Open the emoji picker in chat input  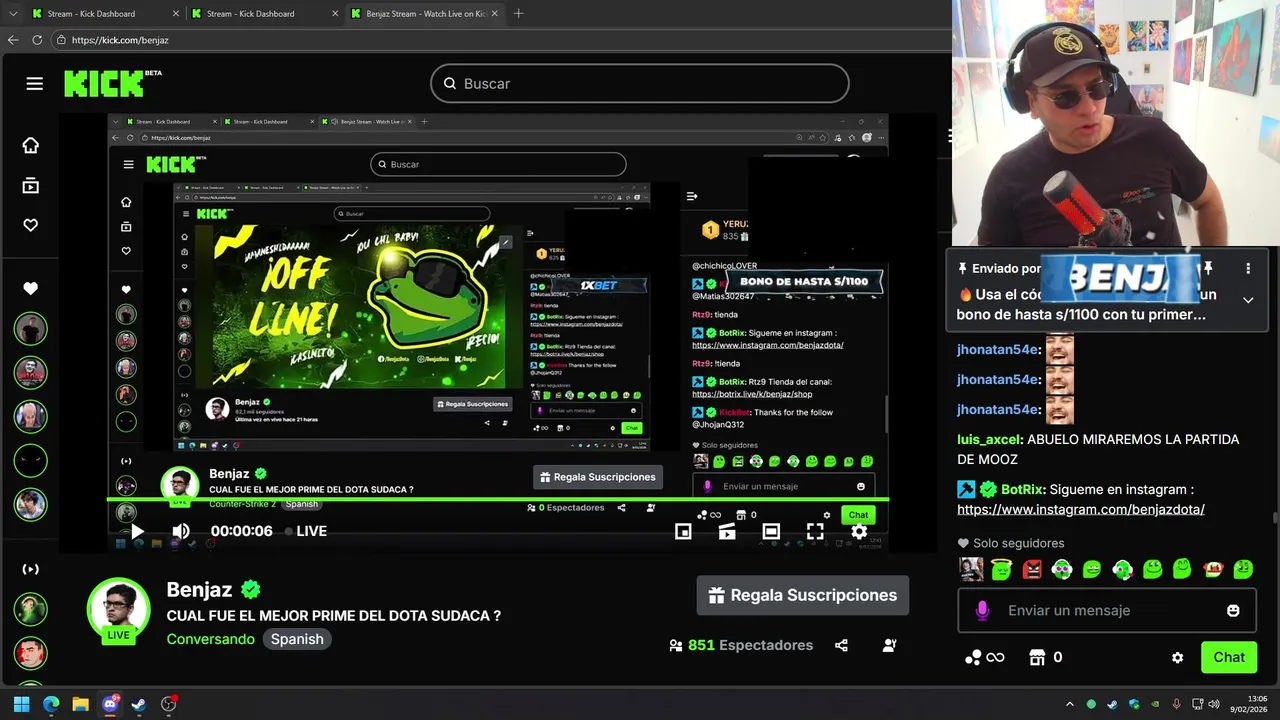pyautogui.click(x=1233, y=610)
